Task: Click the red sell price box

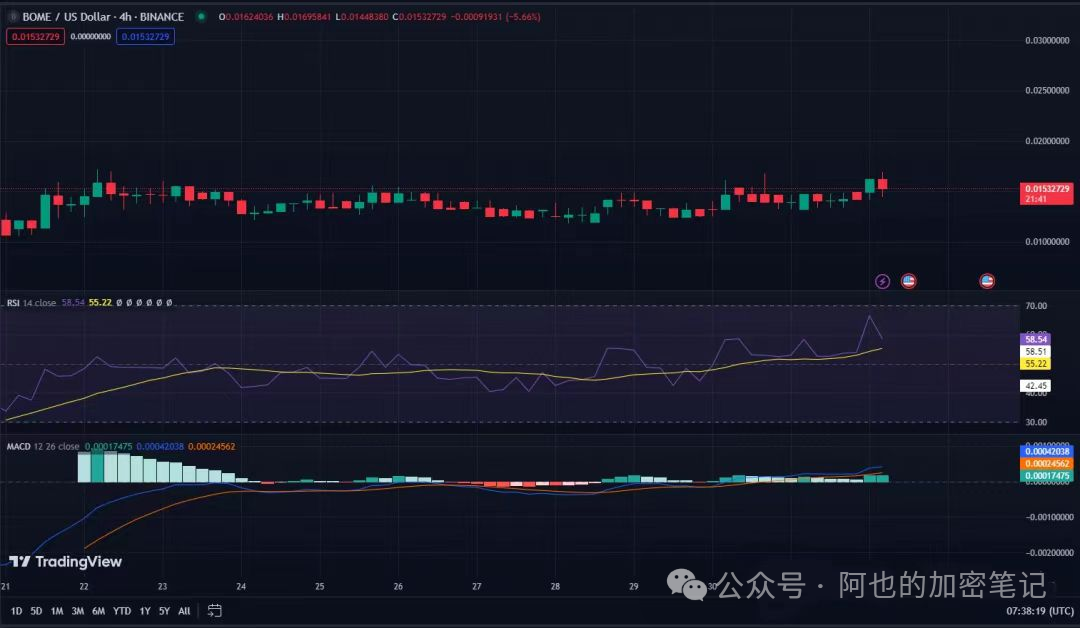Action: coord(35,36)
